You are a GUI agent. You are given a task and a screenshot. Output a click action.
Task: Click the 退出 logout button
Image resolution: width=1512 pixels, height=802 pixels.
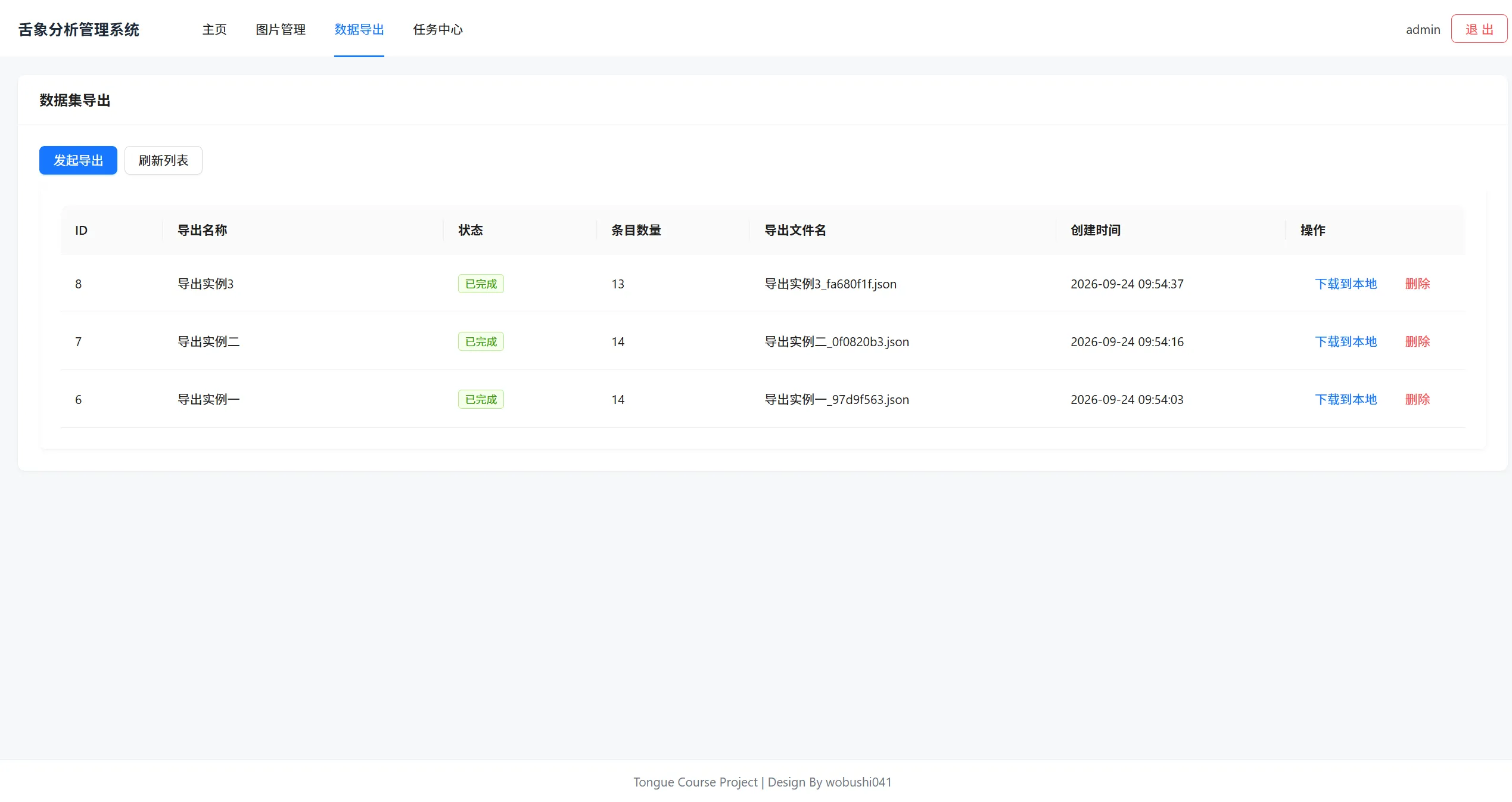pyautogui.click(x=1479, y=29)
